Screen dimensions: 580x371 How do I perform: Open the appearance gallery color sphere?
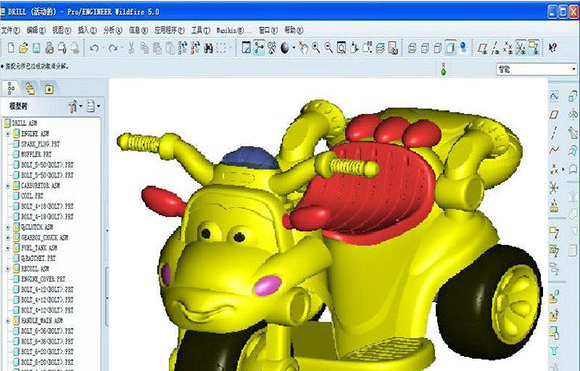click(285, 48)
